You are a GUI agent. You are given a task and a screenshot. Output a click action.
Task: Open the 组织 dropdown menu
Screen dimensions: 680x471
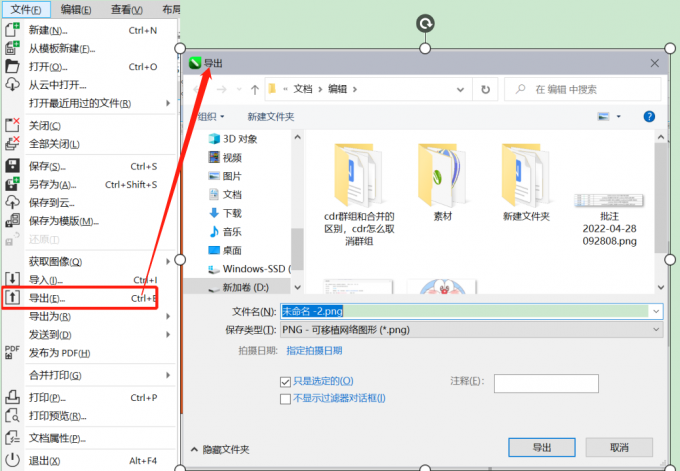(x=211, y=117)
